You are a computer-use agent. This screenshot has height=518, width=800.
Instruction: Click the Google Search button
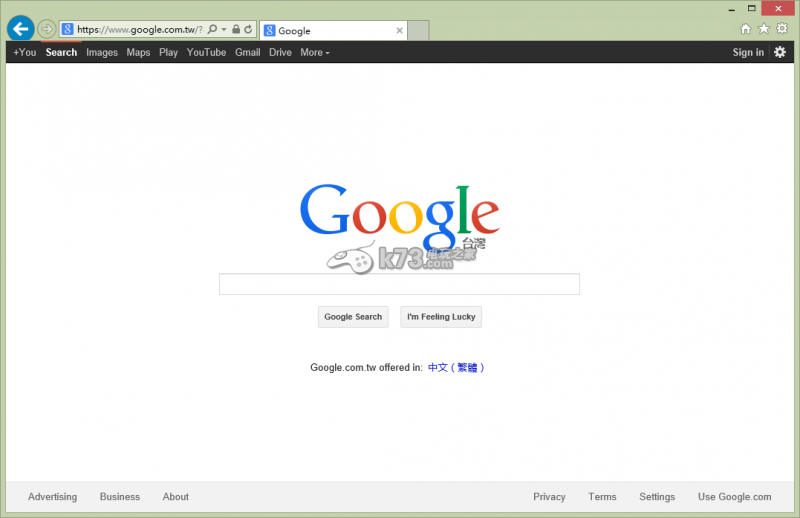[x=353, y=317]
